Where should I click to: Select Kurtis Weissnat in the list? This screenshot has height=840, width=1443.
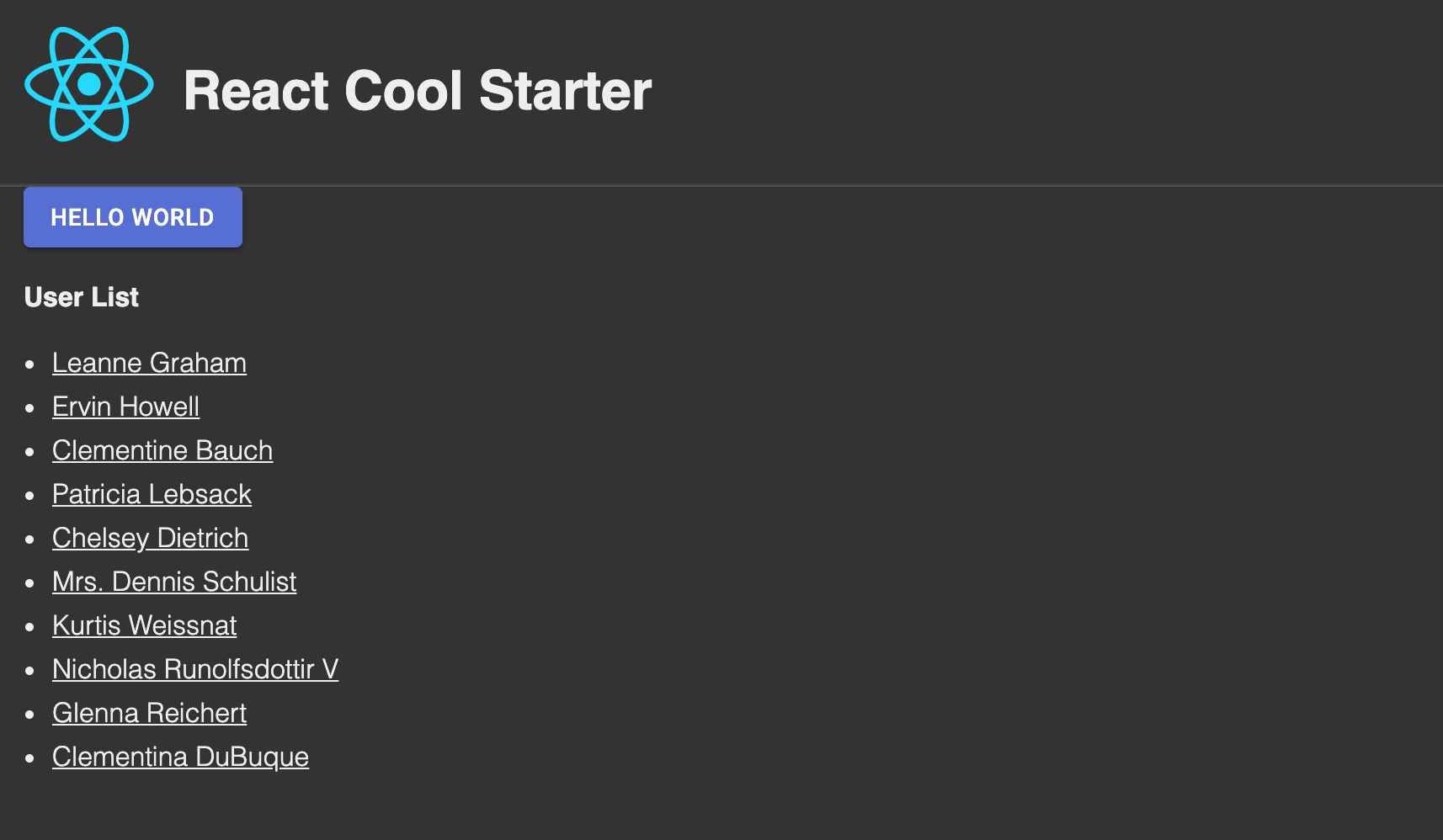coord(145,626)
